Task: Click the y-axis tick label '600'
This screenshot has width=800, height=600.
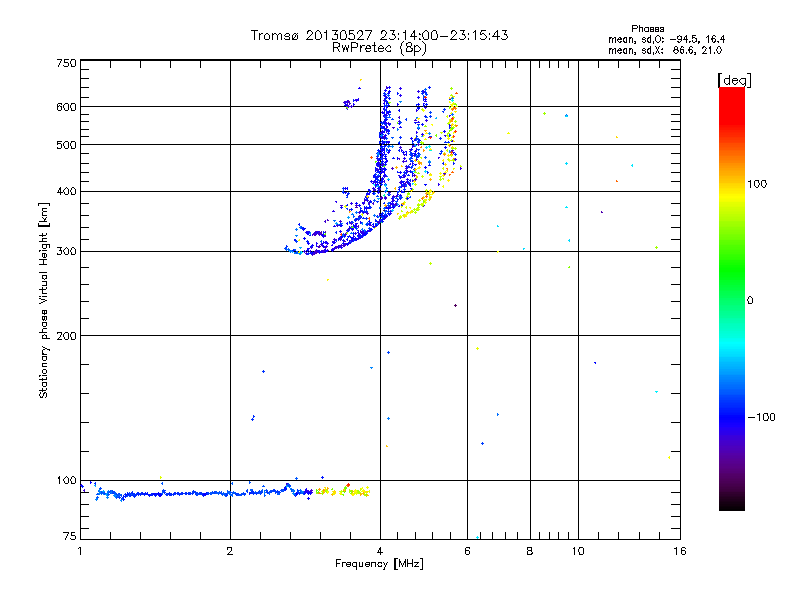Action: coord(66,107)
